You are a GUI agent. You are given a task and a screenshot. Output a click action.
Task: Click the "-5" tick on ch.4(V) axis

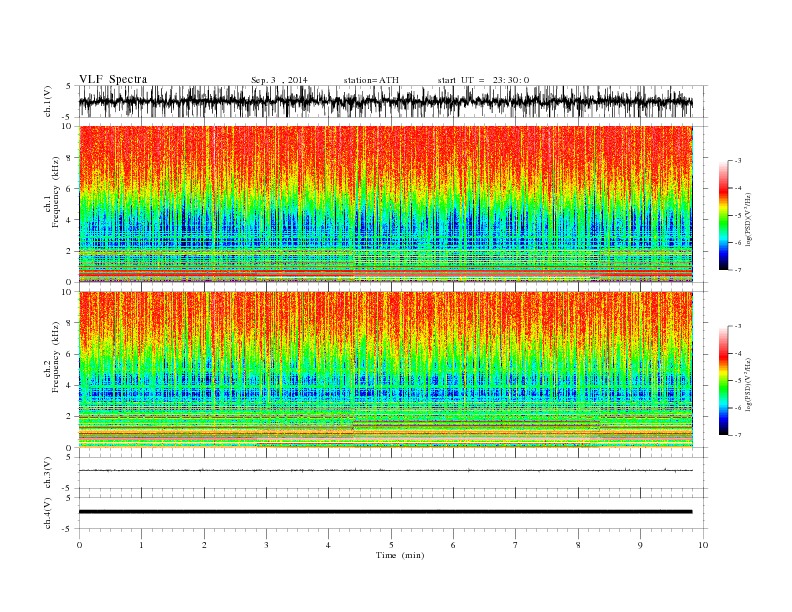tap(68, 529)
